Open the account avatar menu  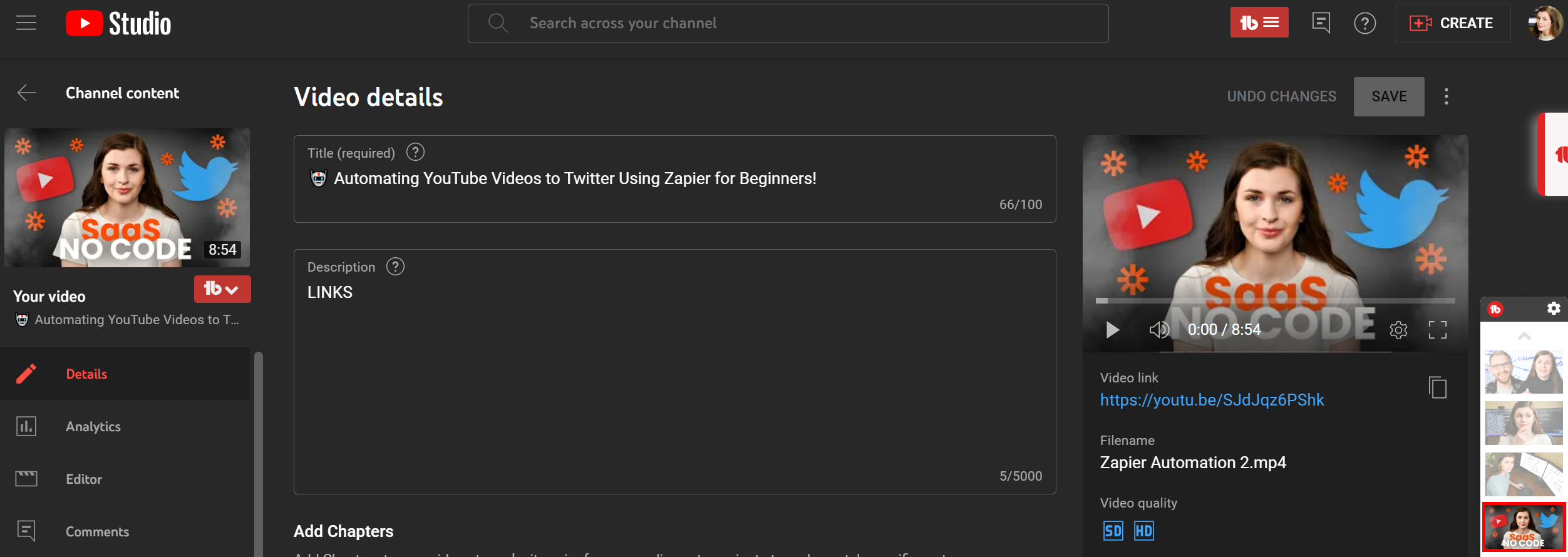click(1544, 23)
